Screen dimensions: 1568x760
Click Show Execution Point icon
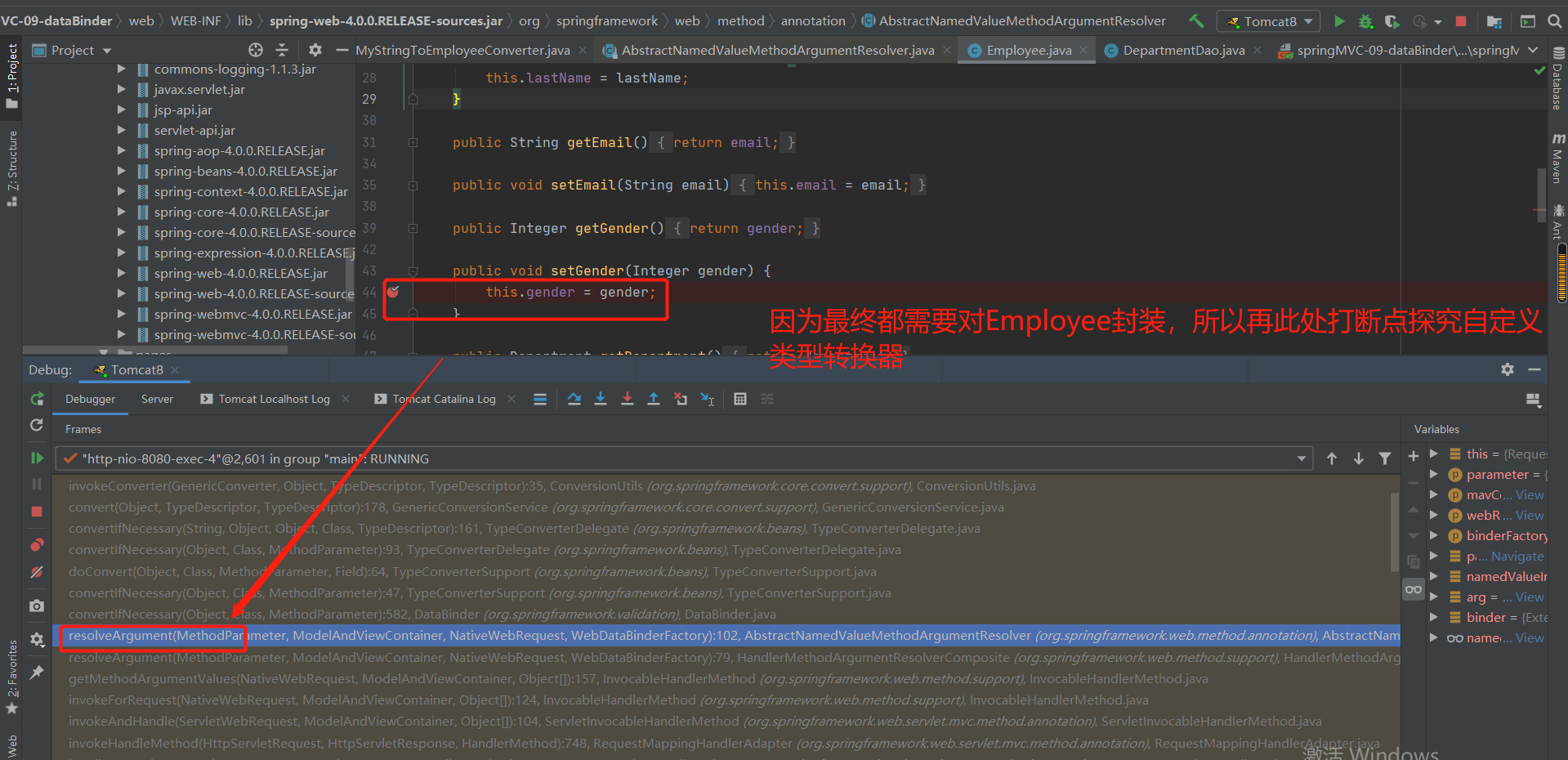pos(540,399)
